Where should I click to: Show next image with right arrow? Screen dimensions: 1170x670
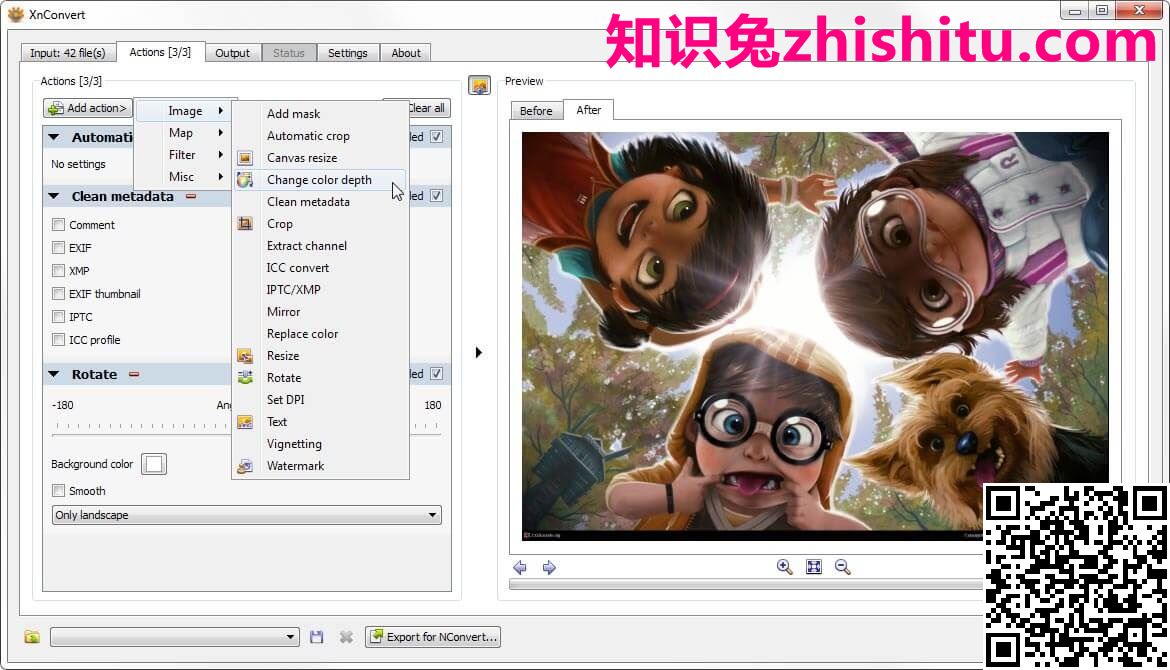coord(549,568)
